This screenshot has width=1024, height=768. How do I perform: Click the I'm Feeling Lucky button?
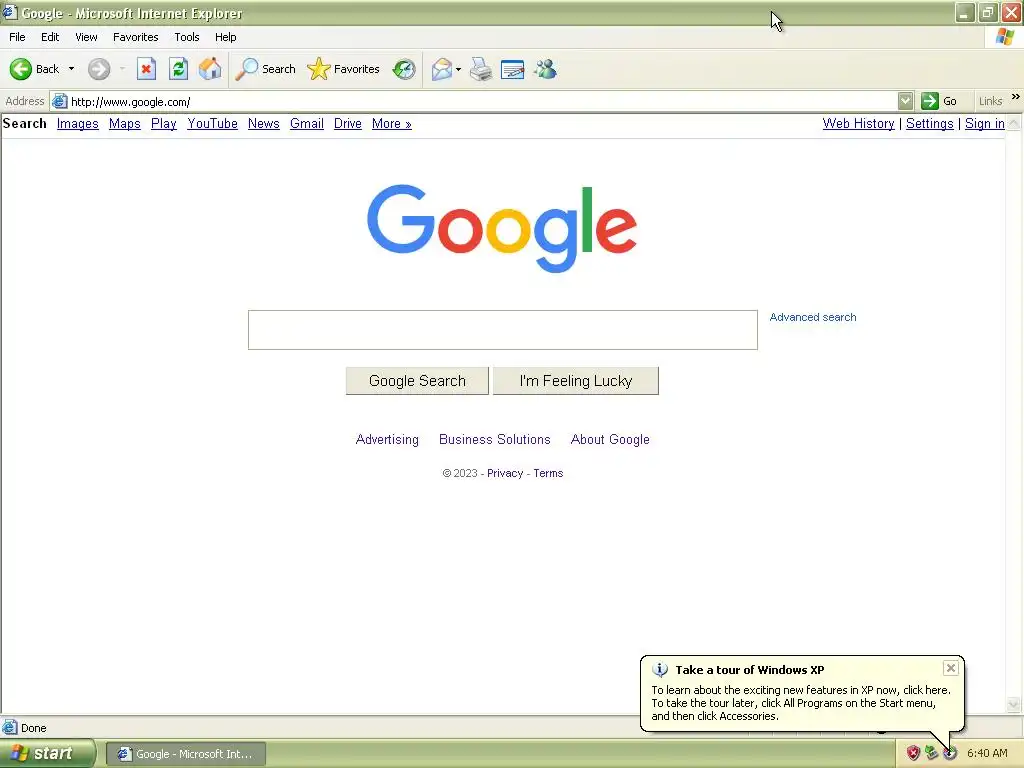[575, 381]
